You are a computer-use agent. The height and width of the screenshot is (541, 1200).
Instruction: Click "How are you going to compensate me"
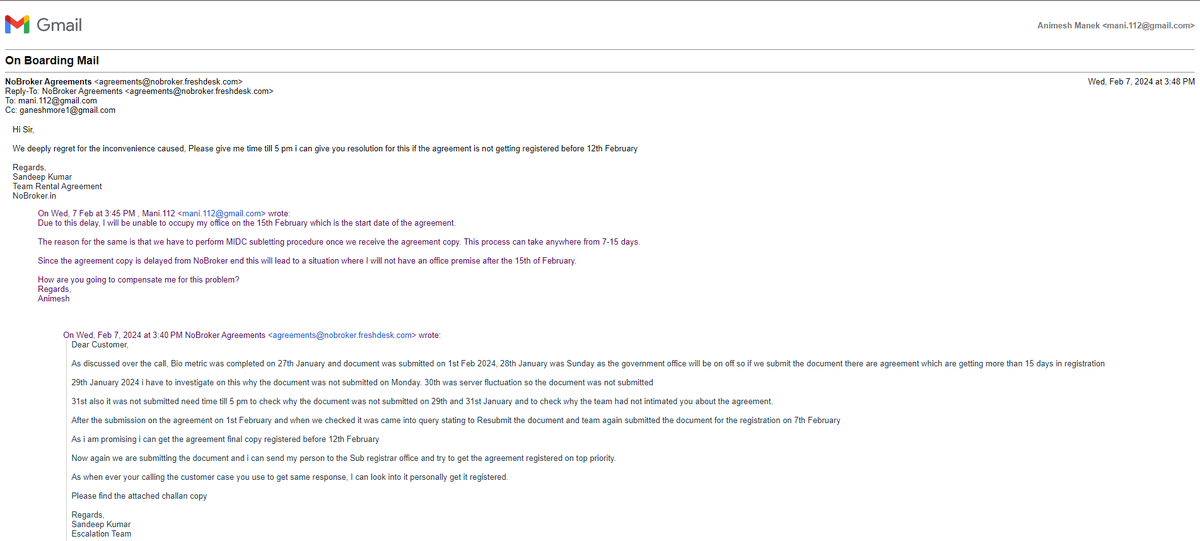139,279
